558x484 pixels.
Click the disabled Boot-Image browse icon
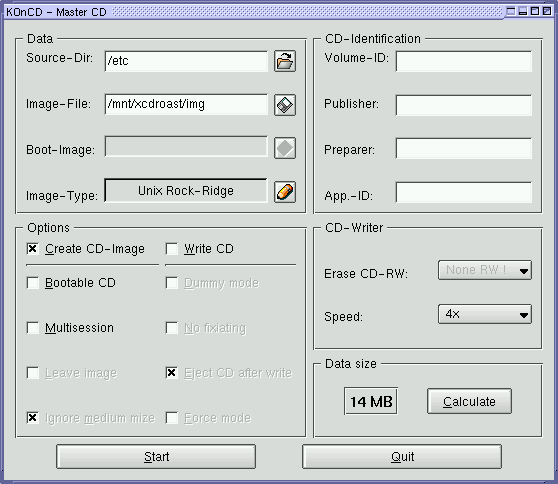pyautogui.click(x=285, y=148)
